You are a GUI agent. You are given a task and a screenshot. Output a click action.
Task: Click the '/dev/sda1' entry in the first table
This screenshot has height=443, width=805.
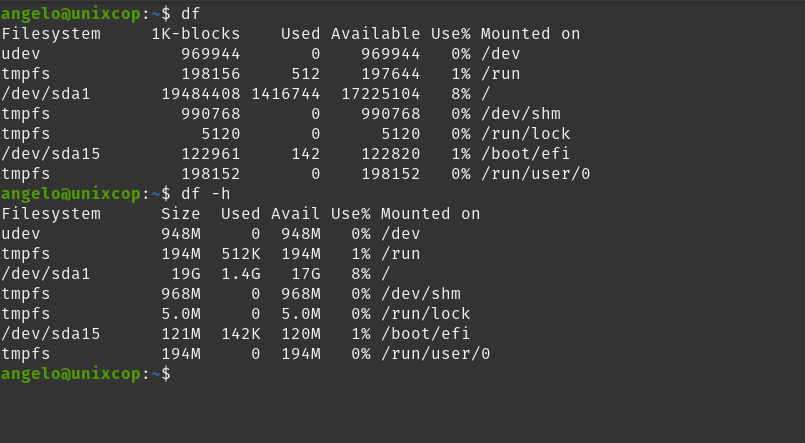[x=46, y=94]
